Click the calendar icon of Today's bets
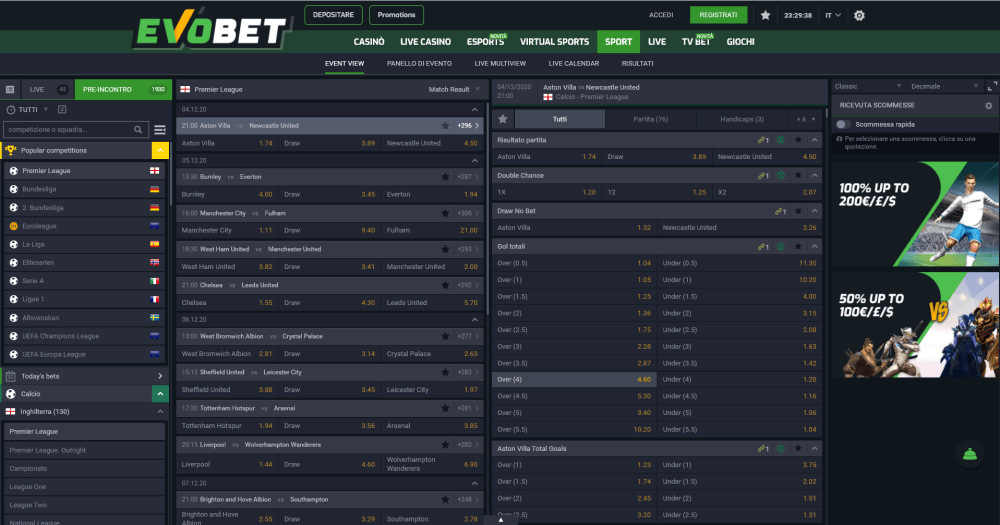This screenshot has width=1000, height=525. (10, 376)
